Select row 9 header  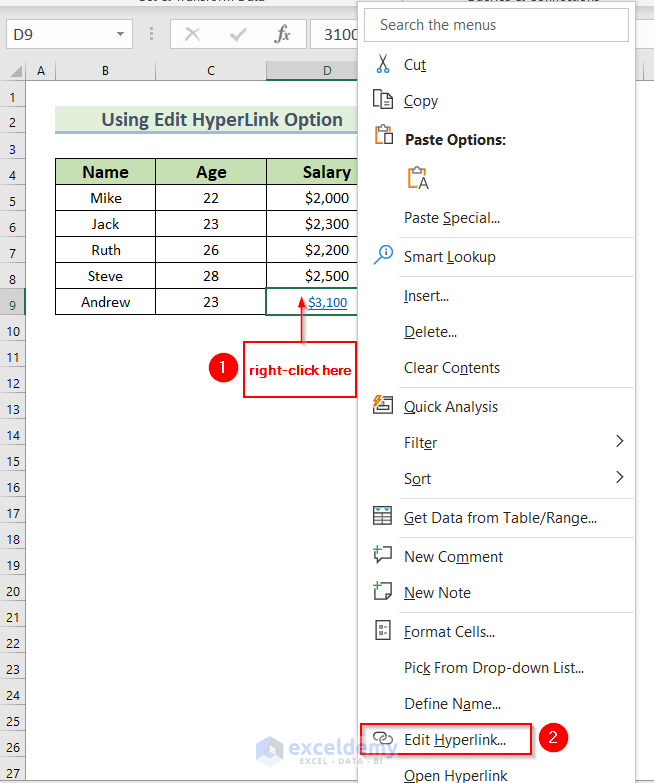(12, 304)
